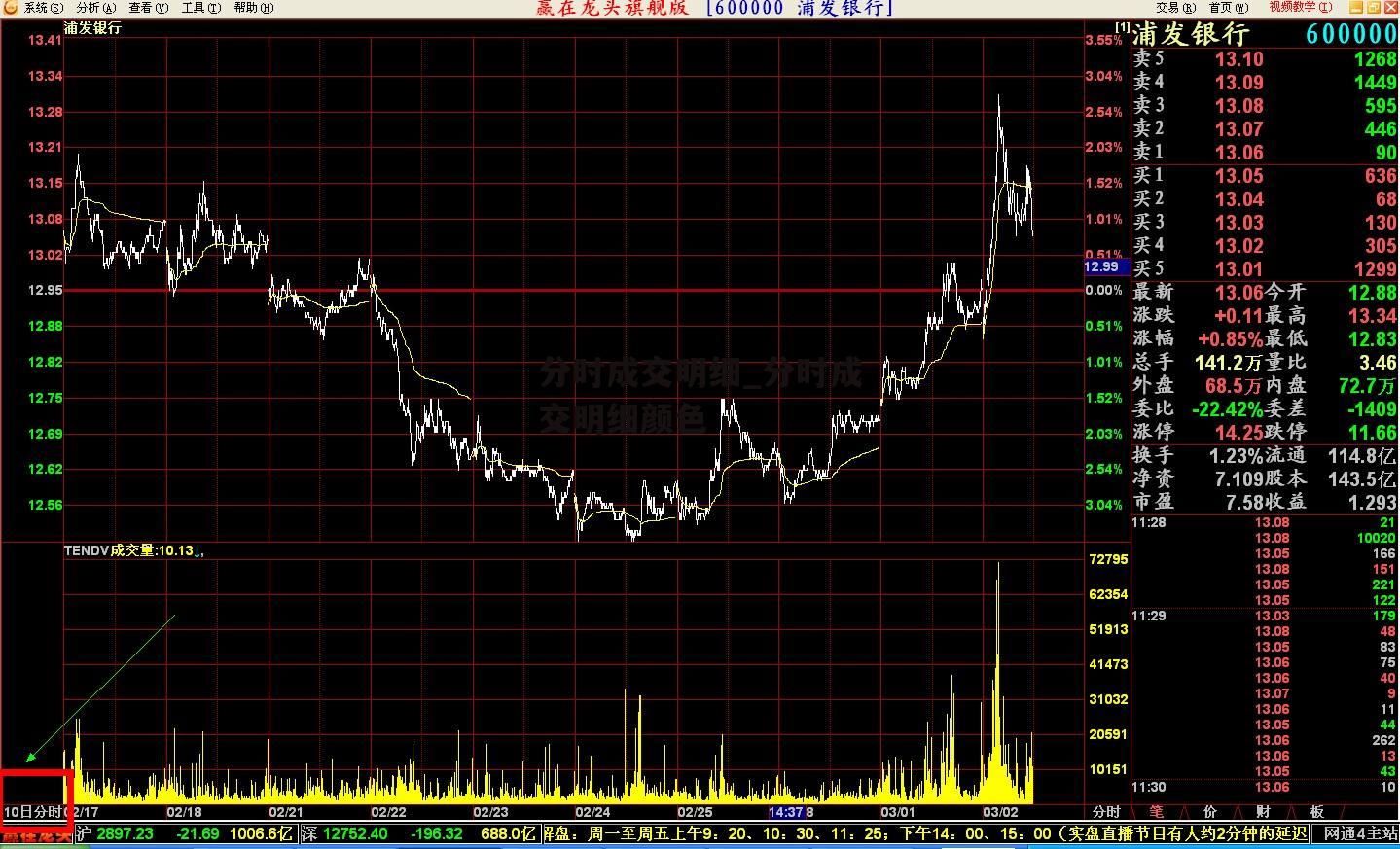Switch to the 价 tab
The height and width of the screenshot is (849, 1400).
pyautogui.click(x=1209, y=811)
